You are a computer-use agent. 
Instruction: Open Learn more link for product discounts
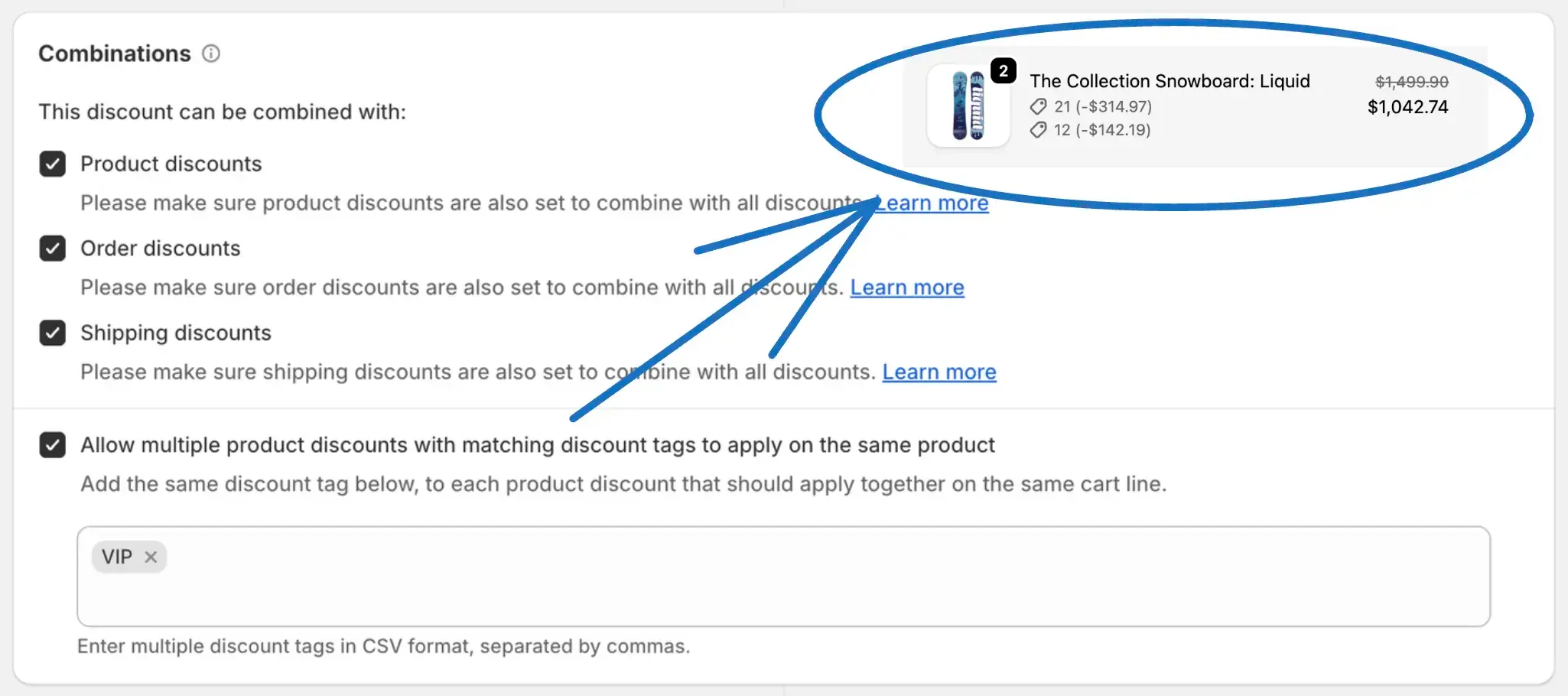pos(932,203)
